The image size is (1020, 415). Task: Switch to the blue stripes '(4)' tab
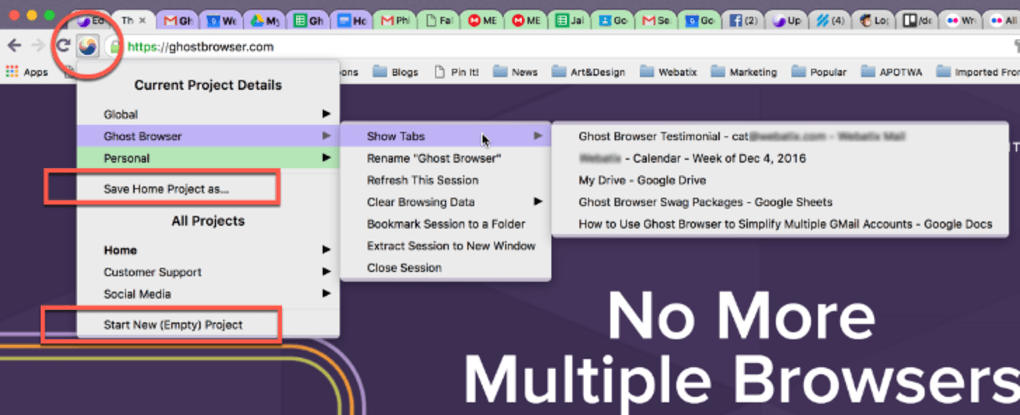(x=831, y=21)
